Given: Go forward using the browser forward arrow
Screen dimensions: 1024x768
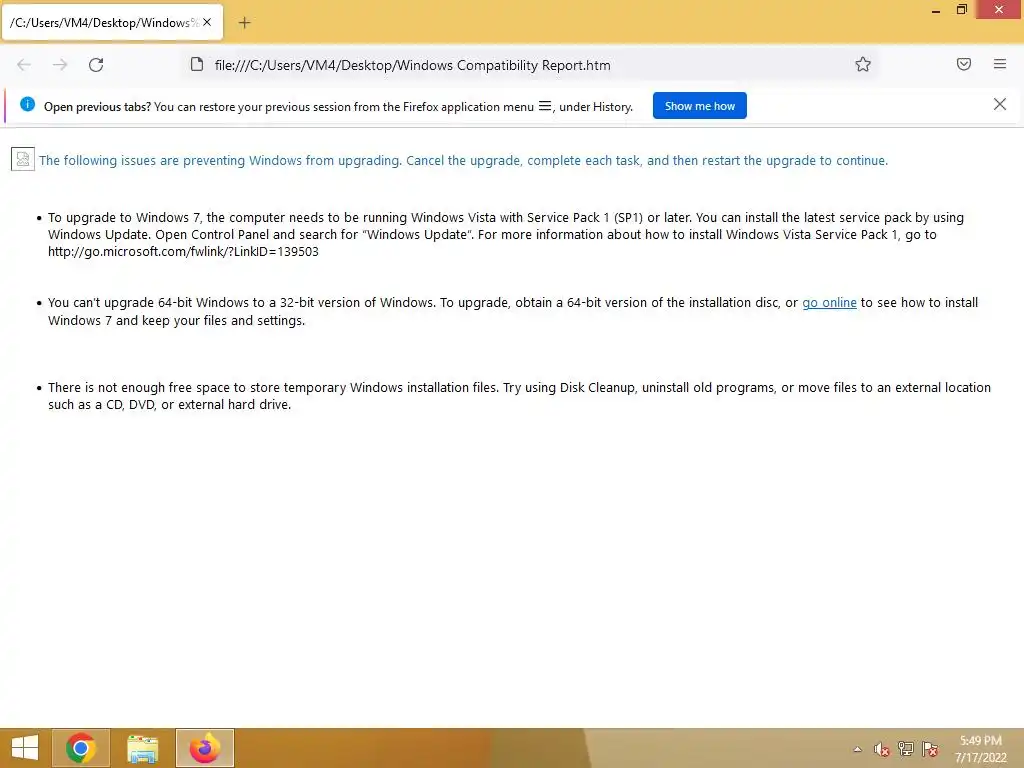Looking at the screenshot, I should 60,65.
